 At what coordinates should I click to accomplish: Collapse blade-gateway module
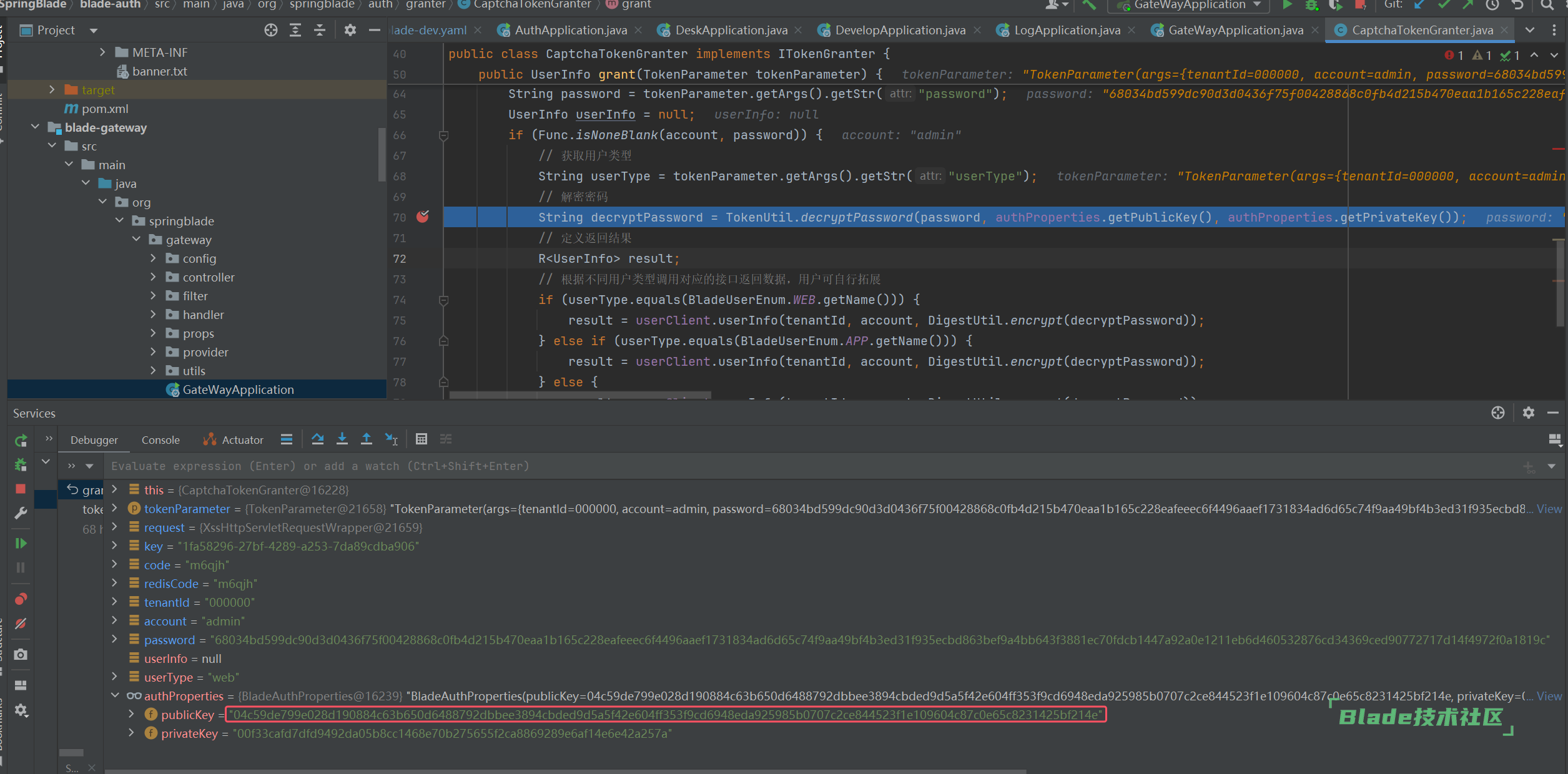(35, 127)
